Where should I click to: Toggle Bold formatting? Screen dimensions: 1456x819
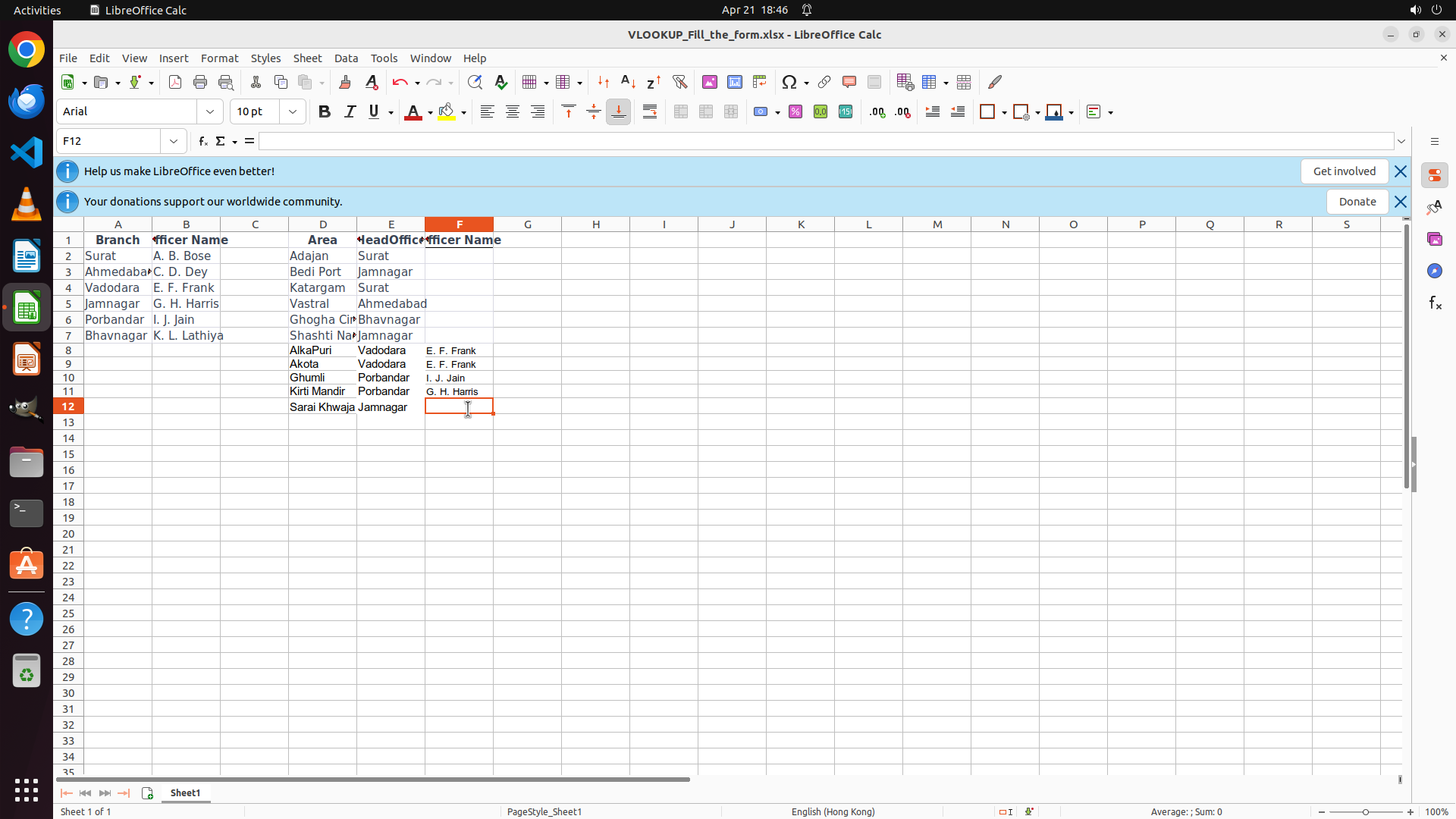pos(325,111)
